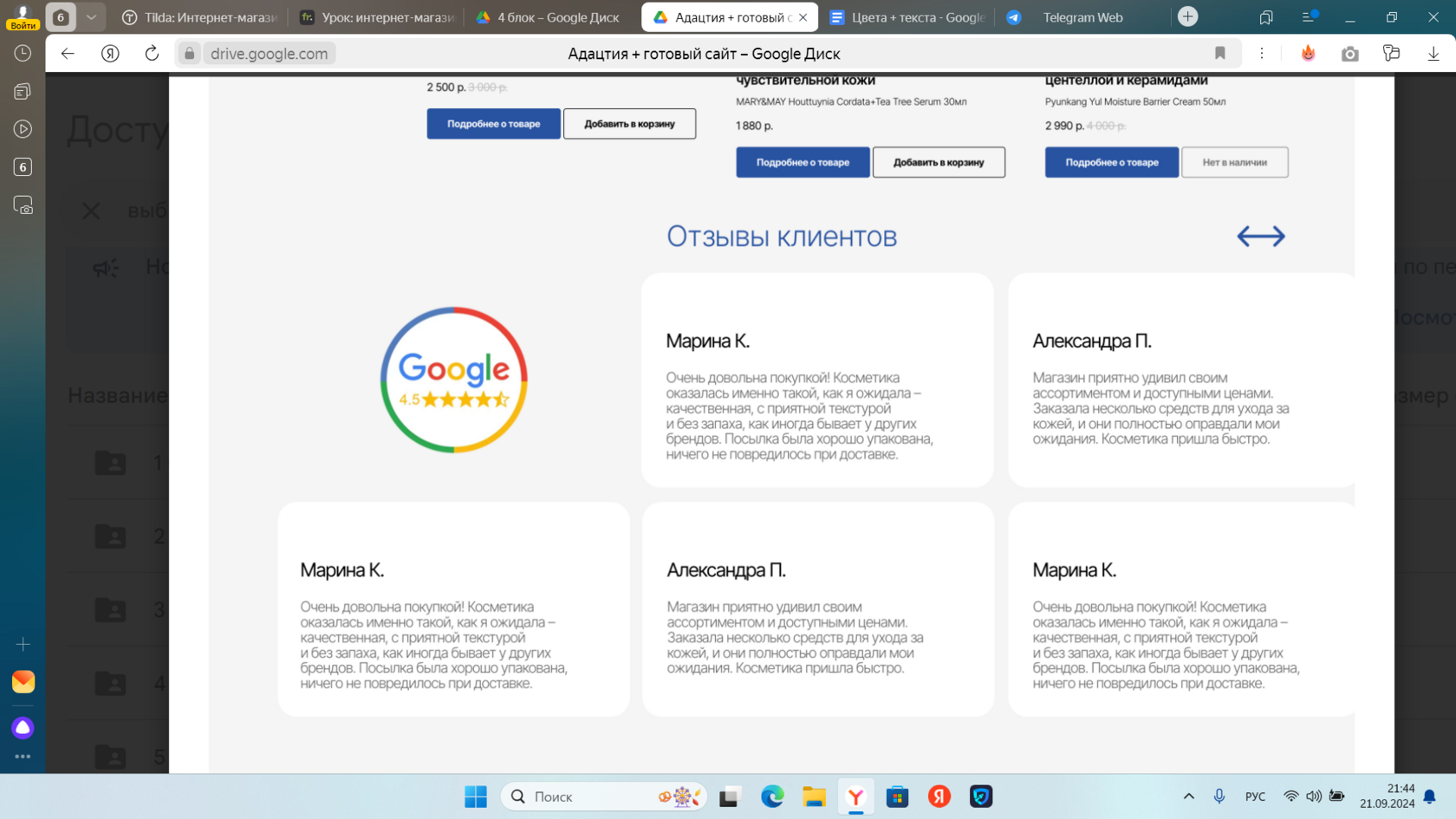Click the camera screenshot icon in toolbar
The image size is (1456, 819).
1350,54
